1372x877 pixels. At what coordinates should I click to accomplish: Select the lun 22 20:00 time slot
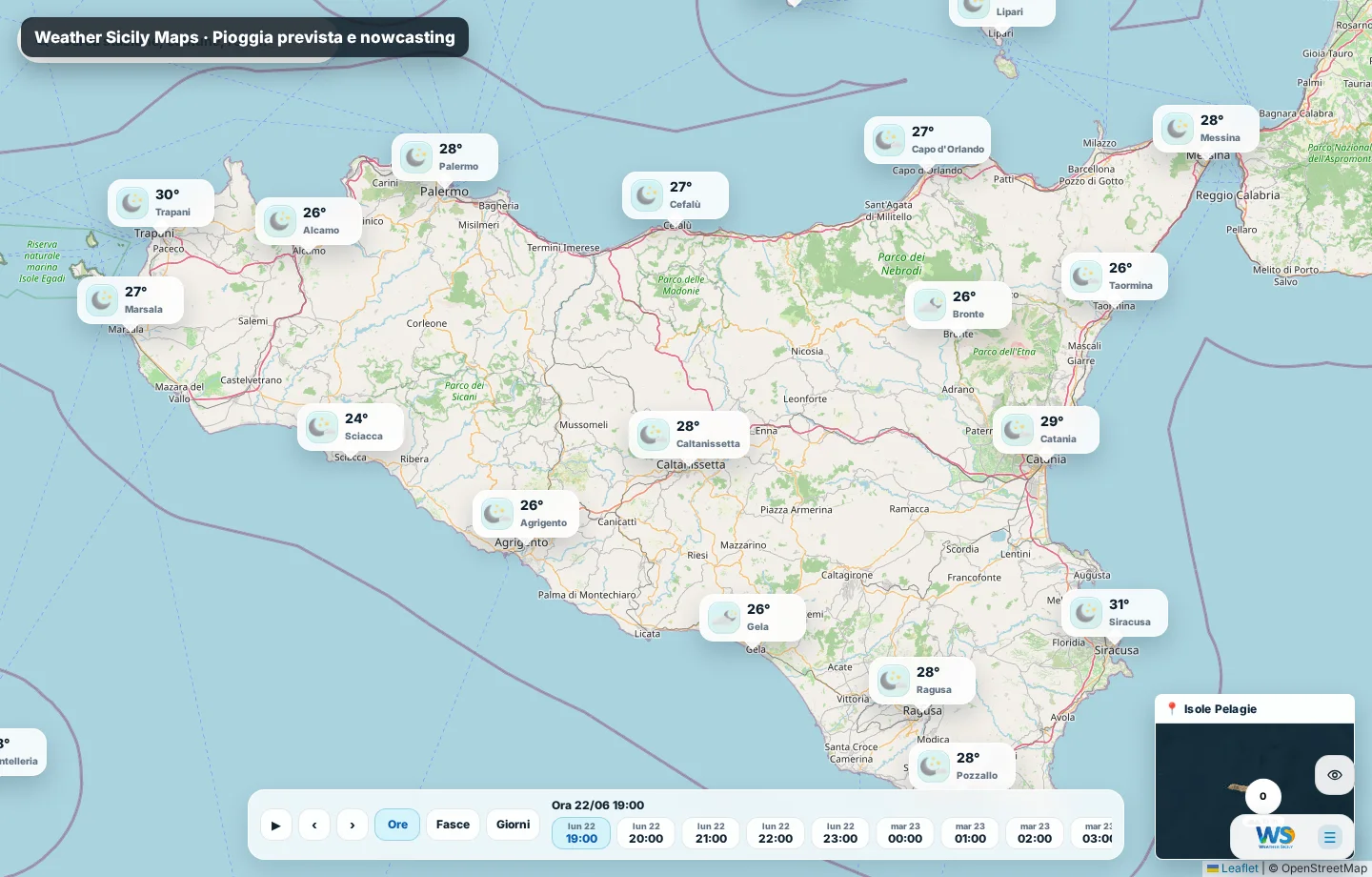tap(646, 833)
